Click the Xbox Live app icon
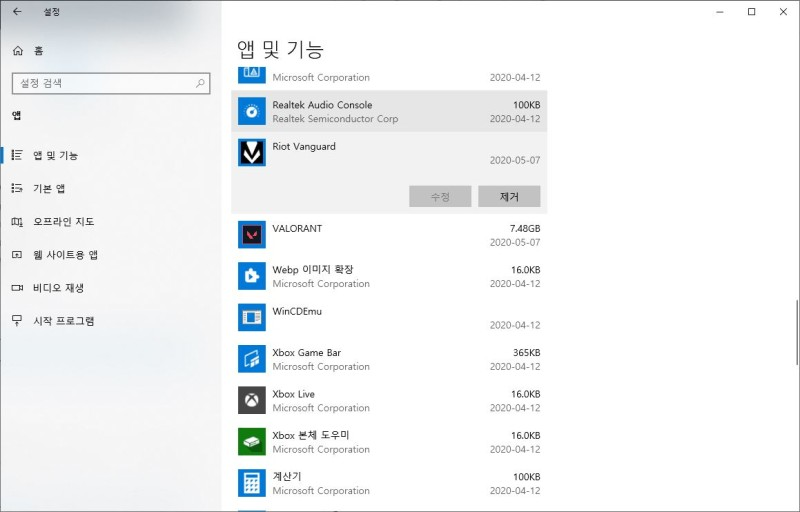 252,400
